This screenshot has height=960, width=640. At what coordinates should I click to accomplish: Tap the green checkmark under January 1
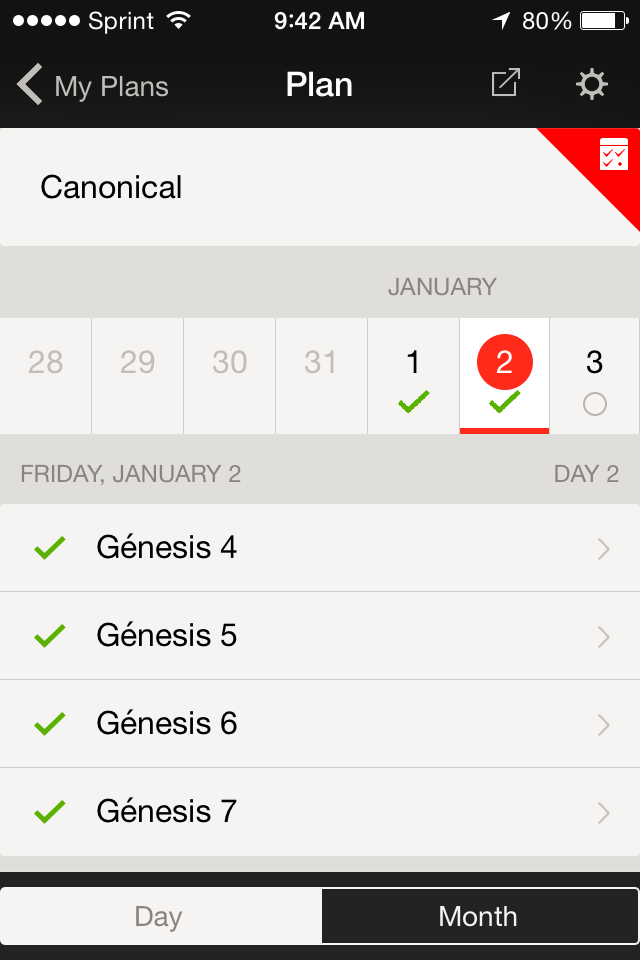[413, 403]
